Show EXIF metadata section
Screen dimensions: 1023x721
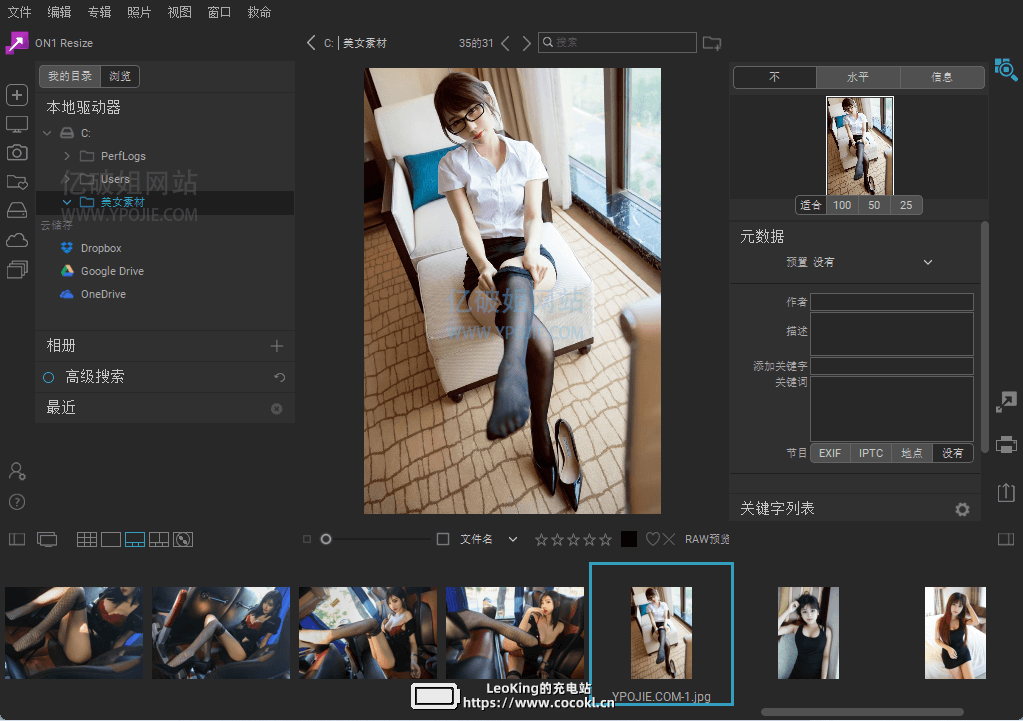tap(830, 453)
